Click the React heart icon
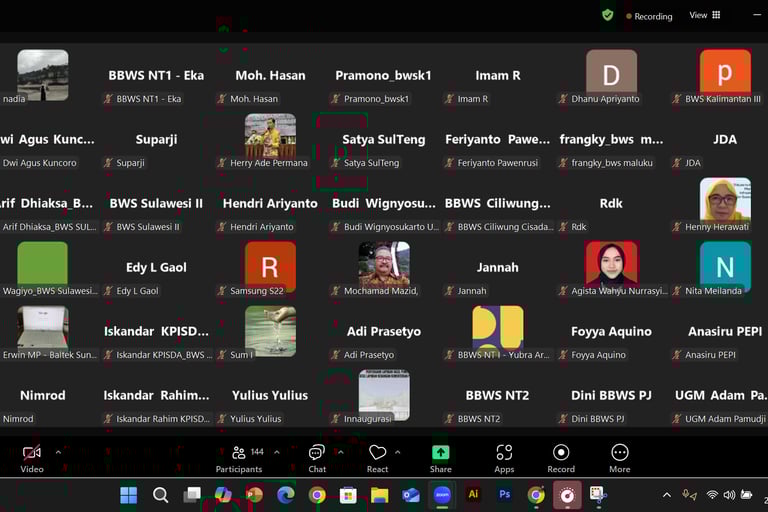Image resolution: width=768 pixels, height=512 pixels. (x=377, y=453)
